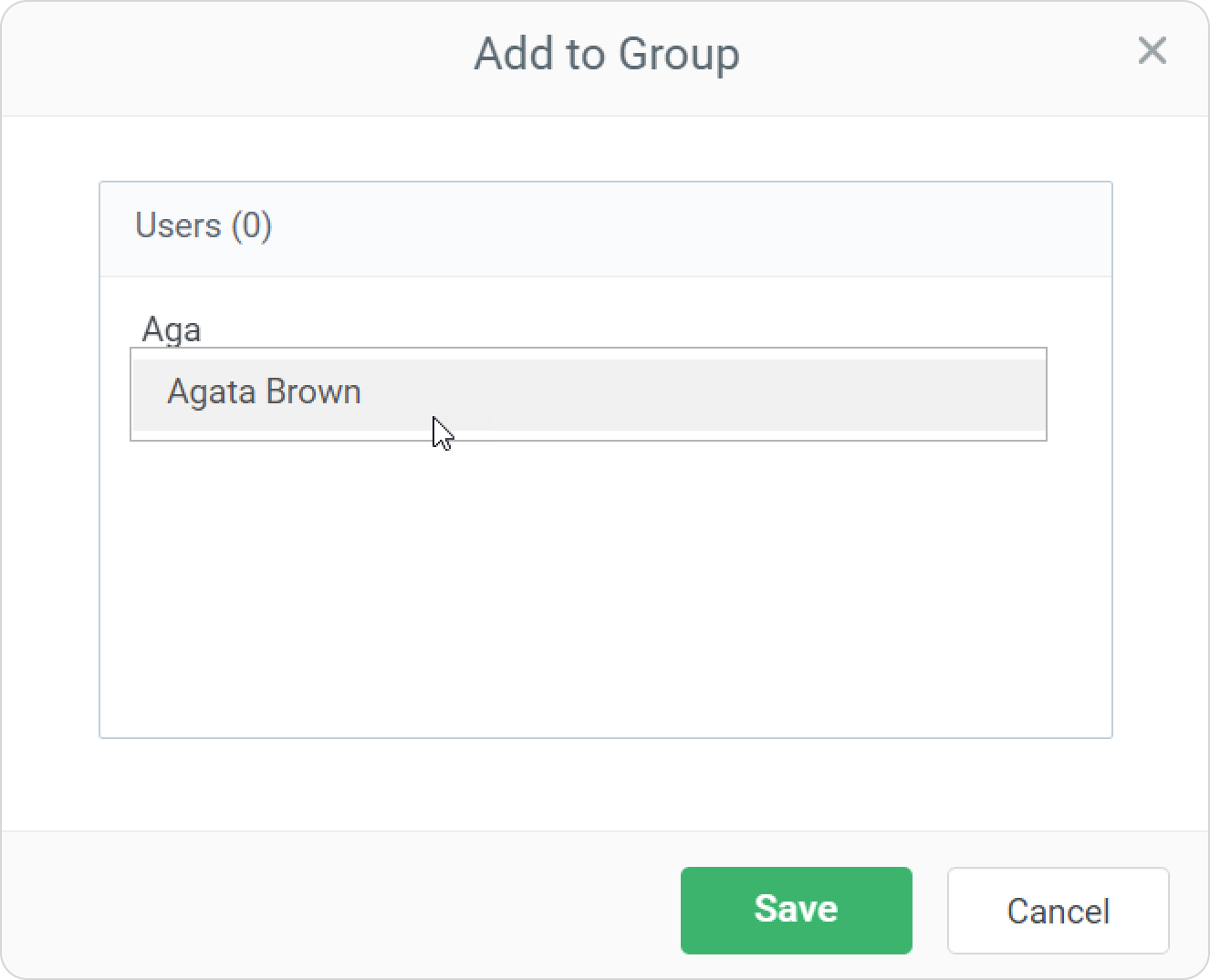This screenshot has height=980, width=1210.
Task: Click the Save button
Action: (796, 910)
